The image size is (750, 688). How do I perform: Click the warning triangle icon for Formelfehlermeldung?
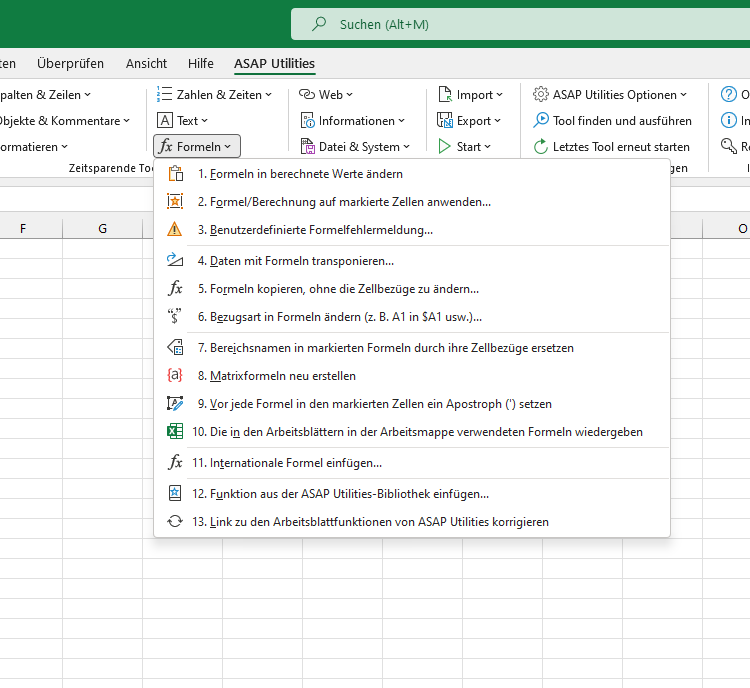[x=175, y=230]
